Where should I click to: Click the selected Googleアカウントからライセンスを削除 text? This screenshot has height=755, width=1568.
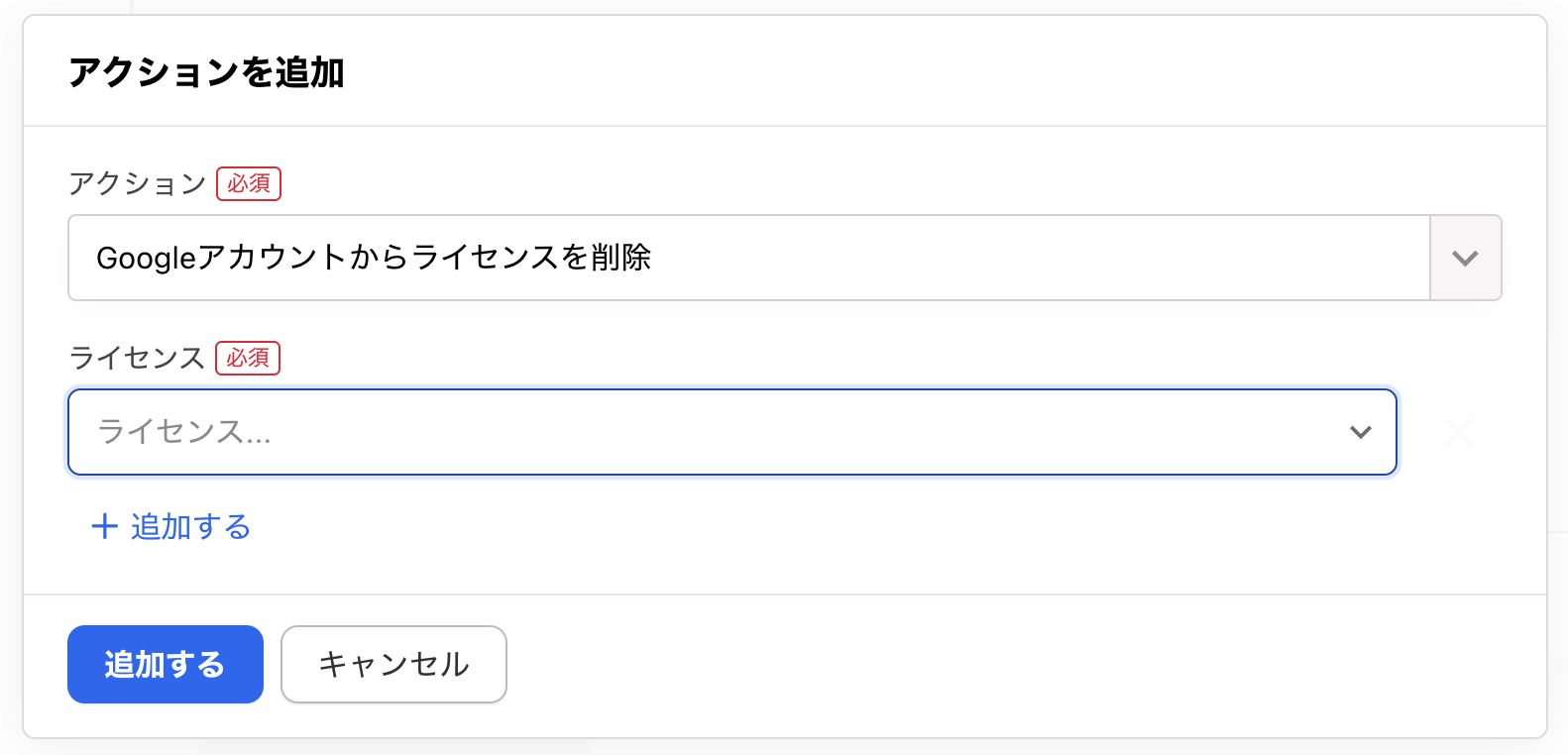(374, 258)
